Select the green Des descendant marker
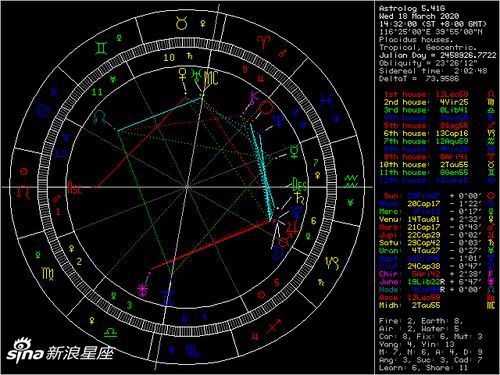 click(300, 184)
